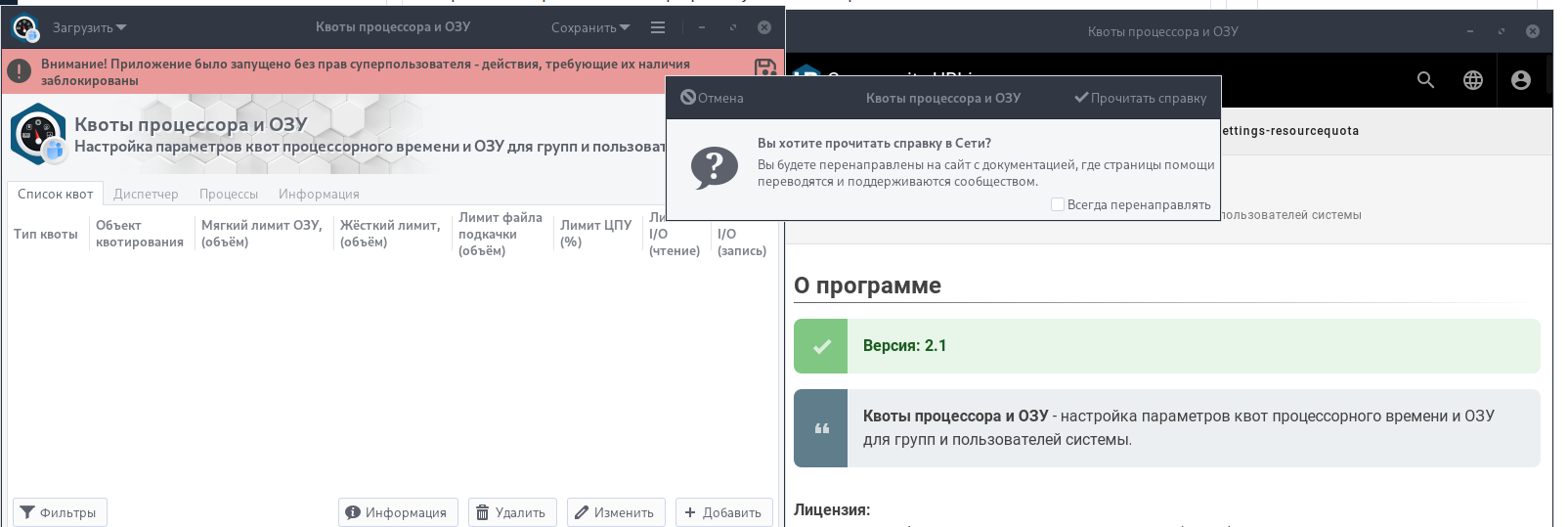Click the question mark dialog icon
1568x527 pixels.
click(715, 168)
